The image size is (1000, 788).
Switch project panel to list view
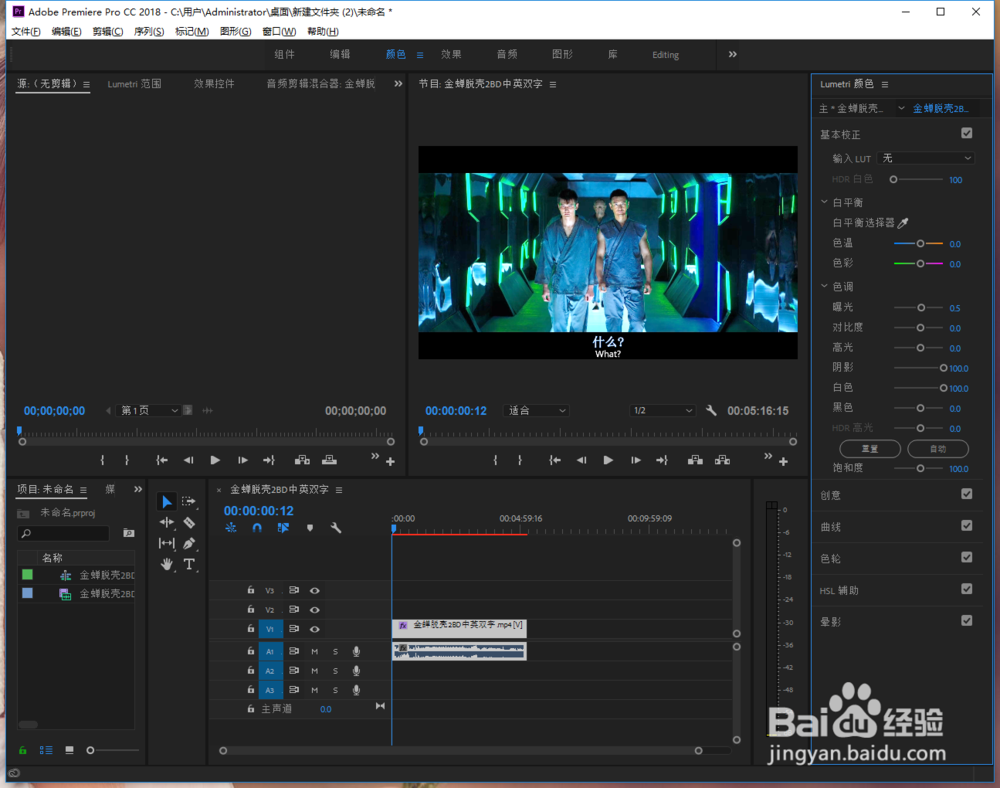point(46,750)
